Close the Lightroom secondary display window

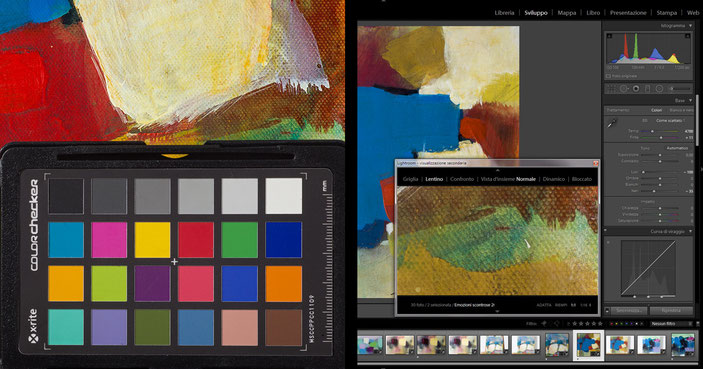tap(596, 163)
